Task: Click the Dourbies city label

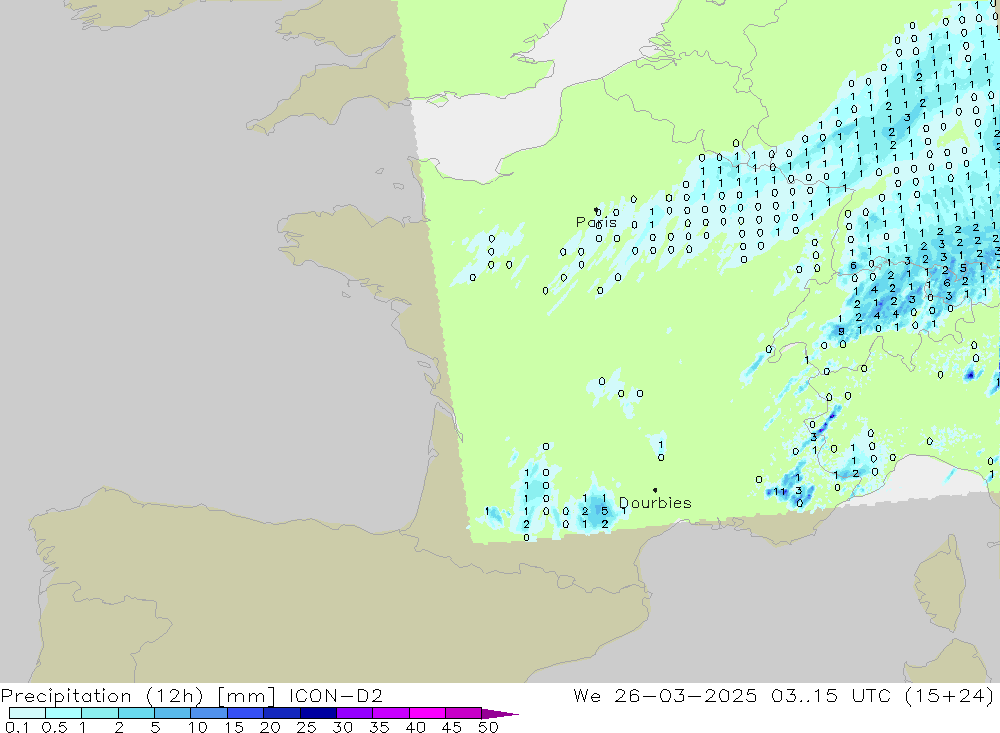Action: (x=655, y=503)
